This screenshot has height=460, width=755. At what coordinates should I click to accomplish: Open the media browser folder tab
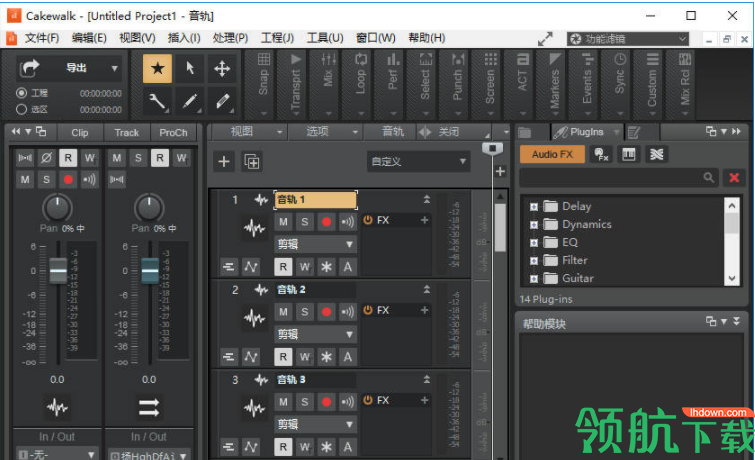coord(524,132)
